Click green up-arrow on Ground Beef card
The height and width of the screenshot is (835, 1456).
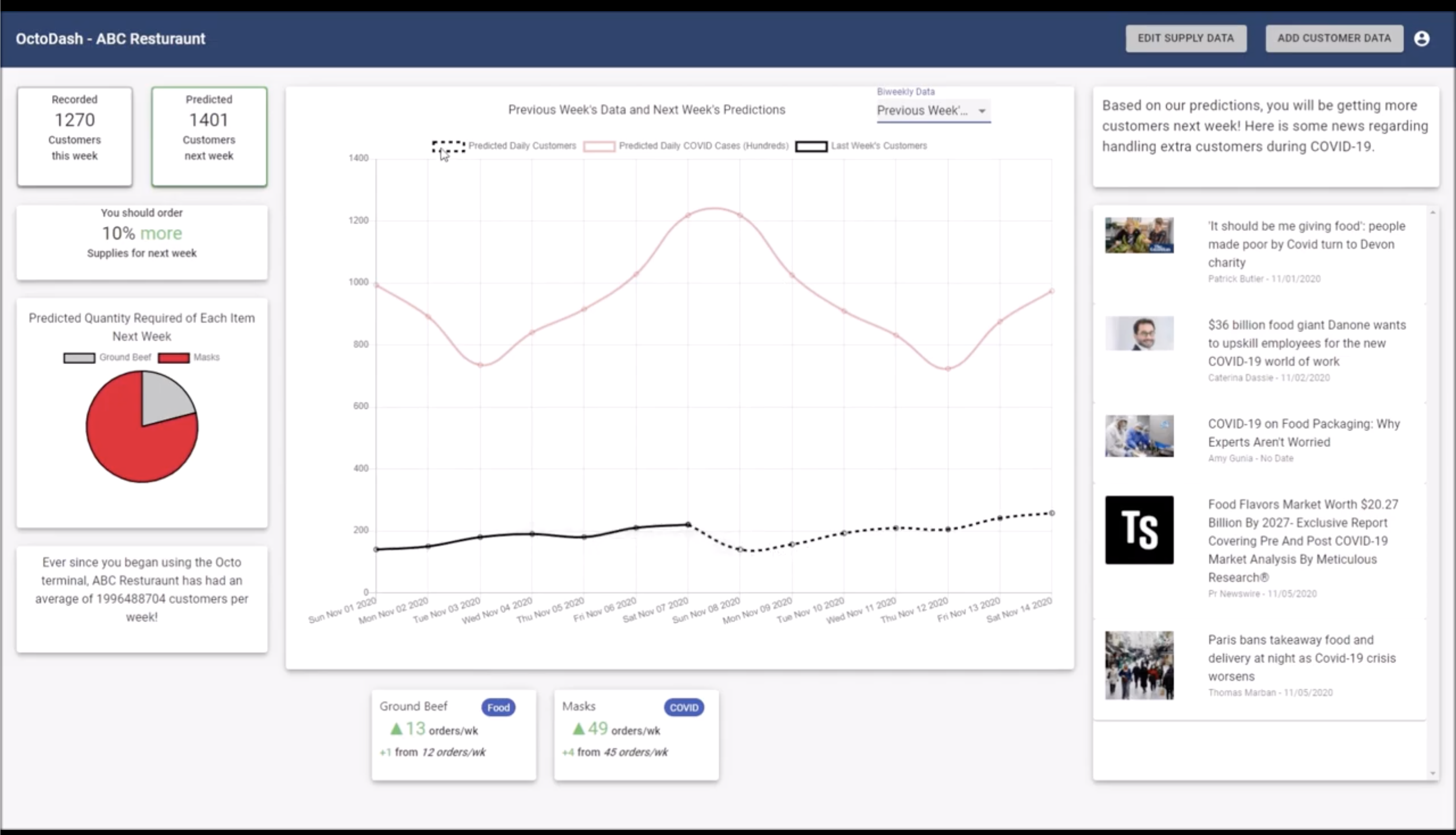[396, 729]
